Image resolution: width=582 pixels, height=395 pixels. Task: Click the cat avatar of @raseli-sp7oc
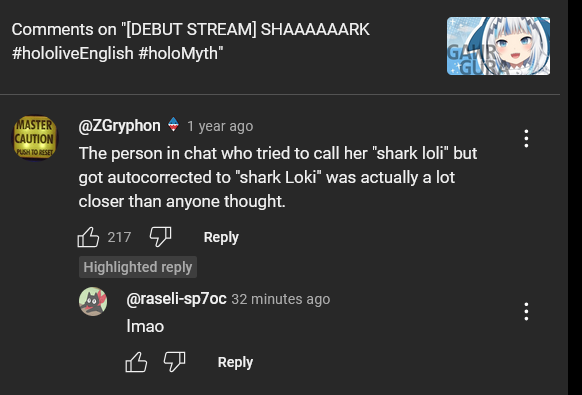[x=93, y=301]
